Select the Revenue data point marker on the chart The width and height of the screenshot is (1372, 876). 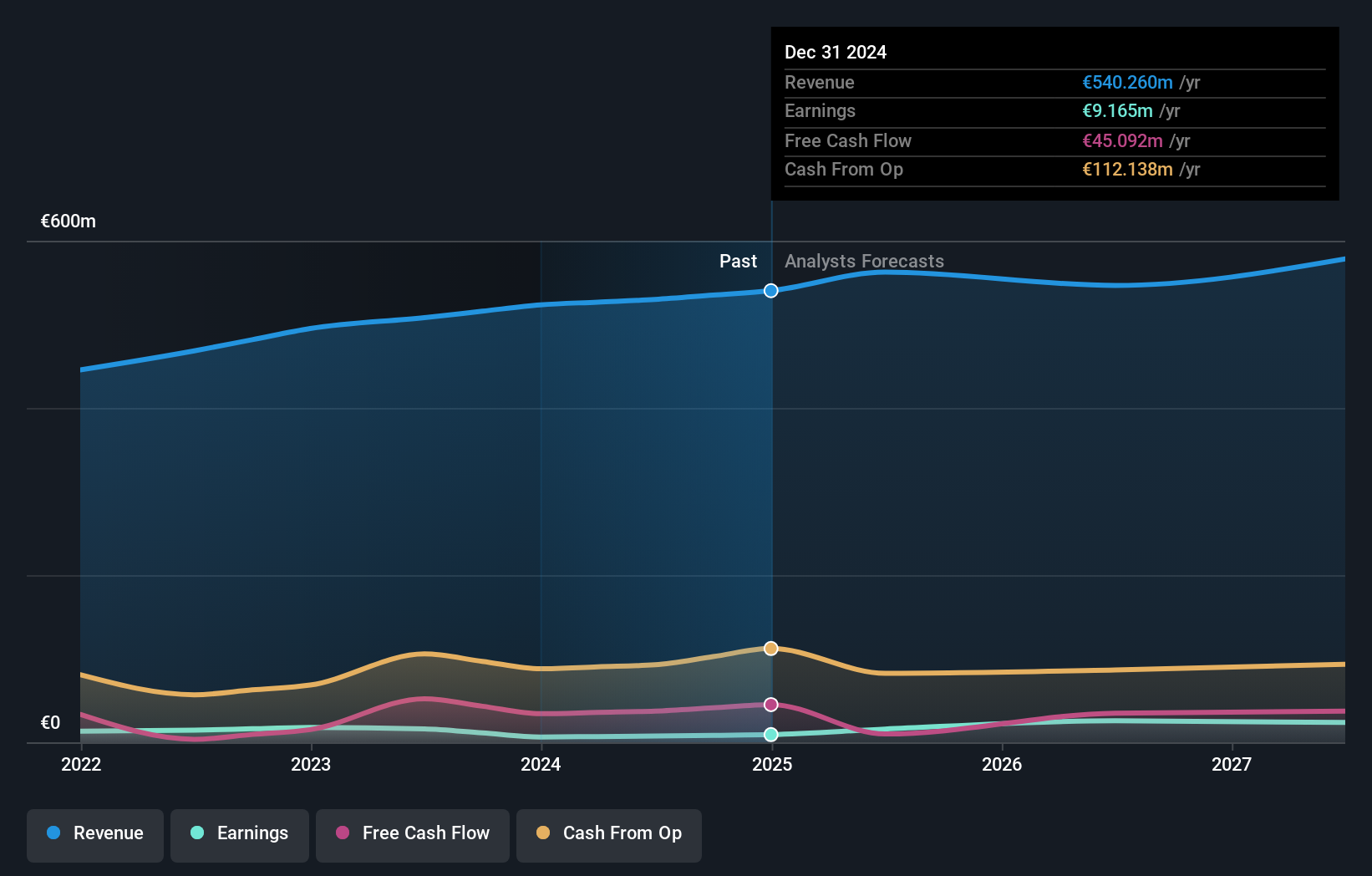770,291
